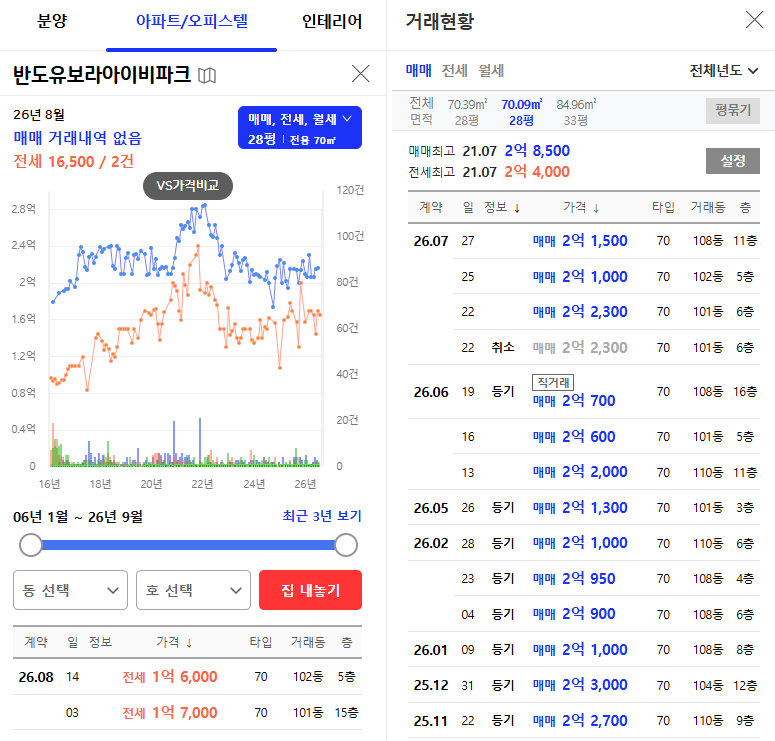This screenshot has width=775, height=741.
Task: Click the 매매최고 2억 8,500 value
Action: [x=537, y=150]
